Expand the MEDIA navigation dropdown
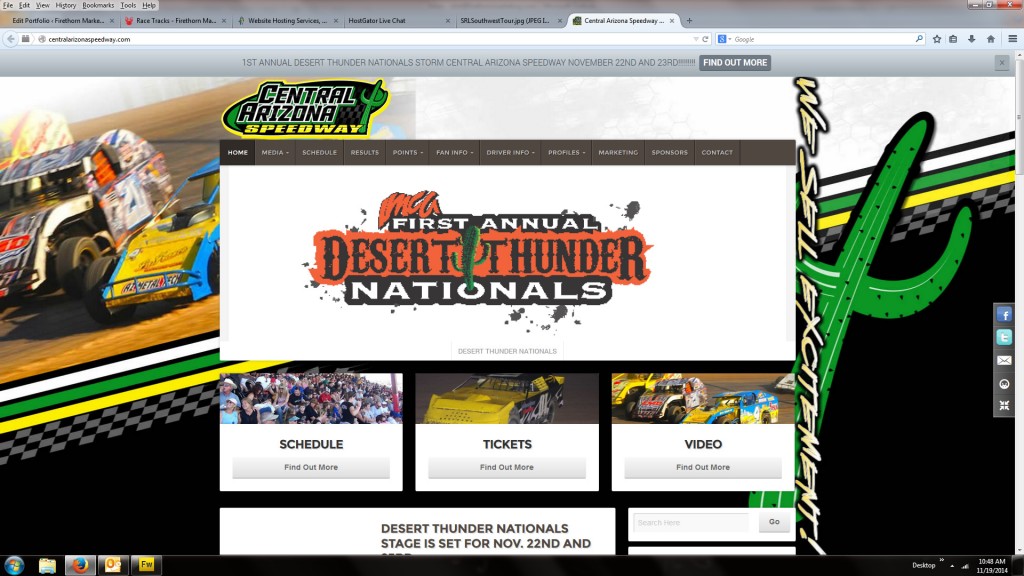 click(x=275, y=152)
